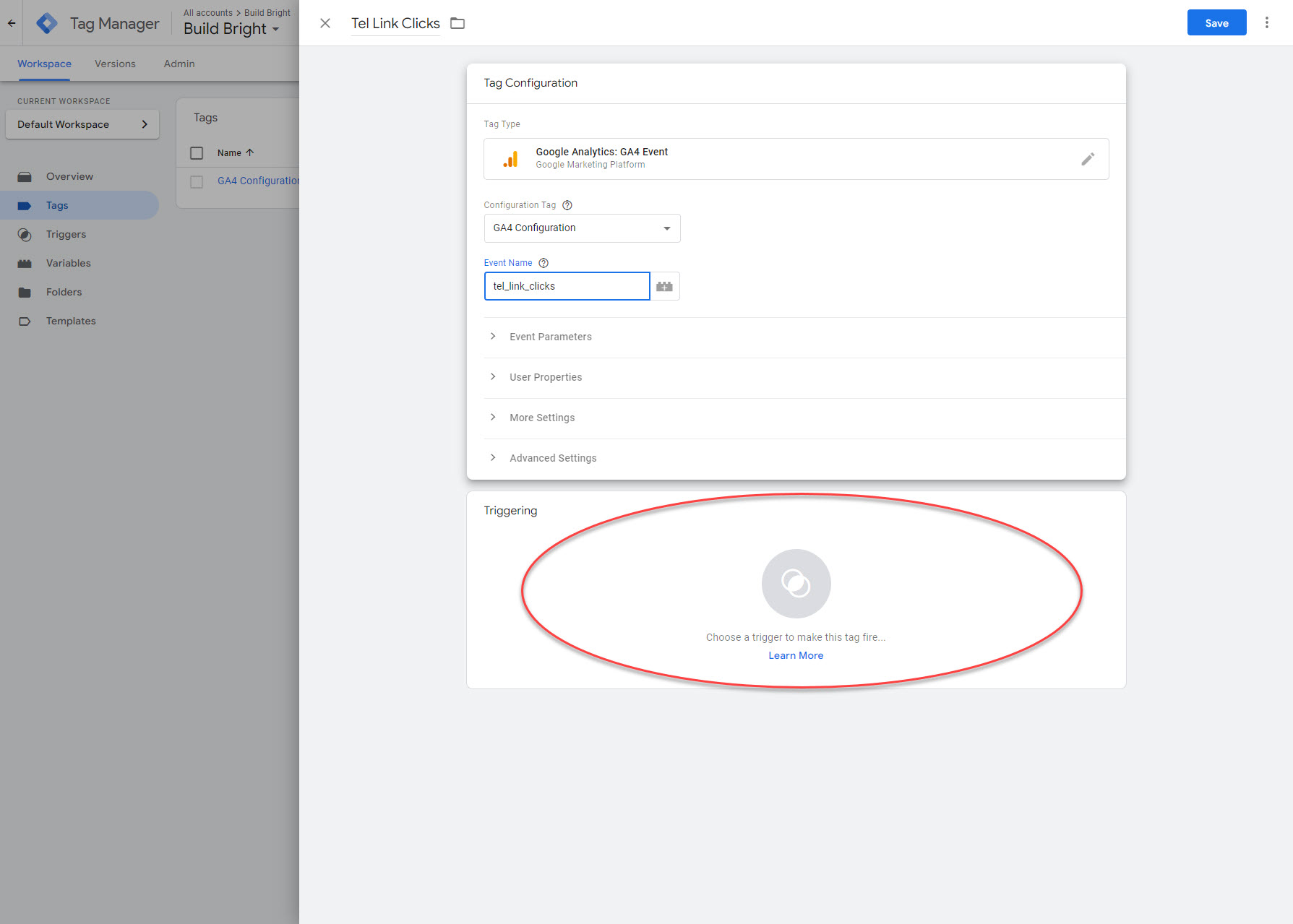Open the GA4 Configuration tag dropdown
Viewport: 1293px width, 924px height.
click(582, 228)
